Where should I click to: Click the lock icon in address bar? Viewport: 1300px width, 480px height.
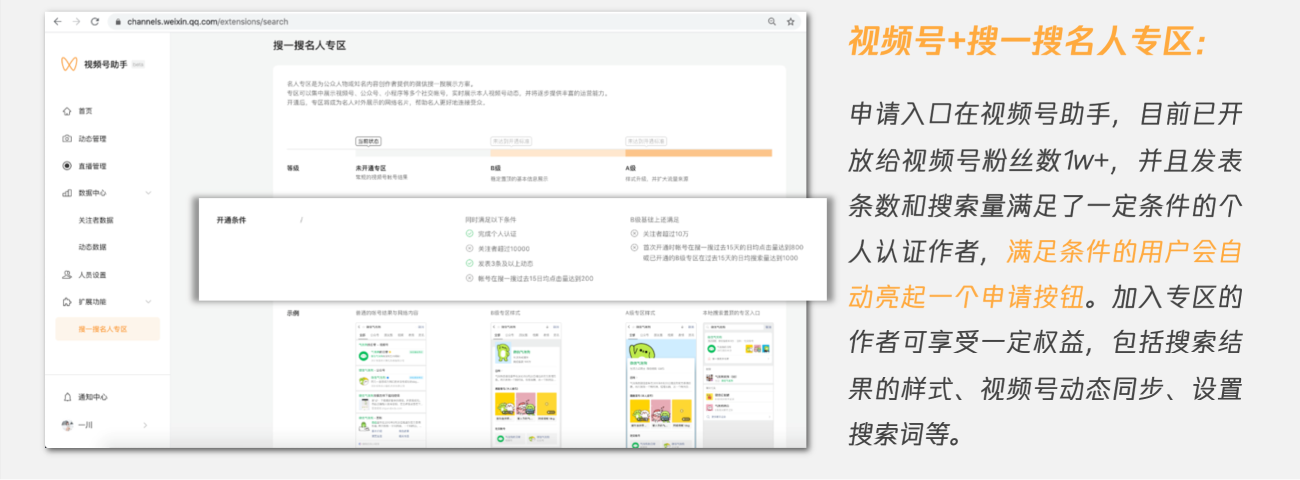point(119,21)
